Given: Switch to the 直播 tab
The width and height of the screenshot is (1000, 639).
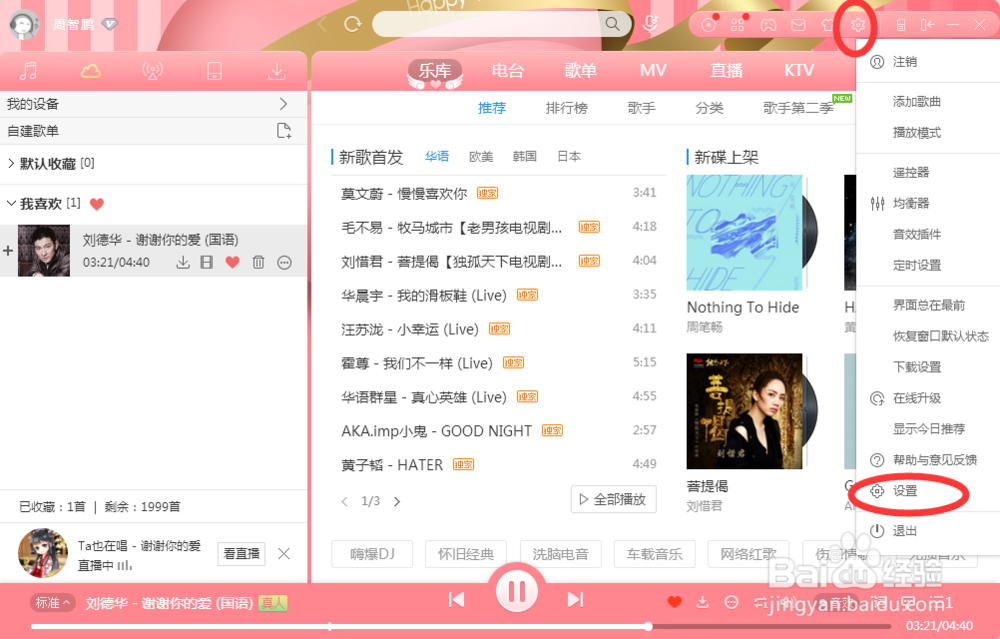Looking at the screenshot, I should (x=726, y=70).
